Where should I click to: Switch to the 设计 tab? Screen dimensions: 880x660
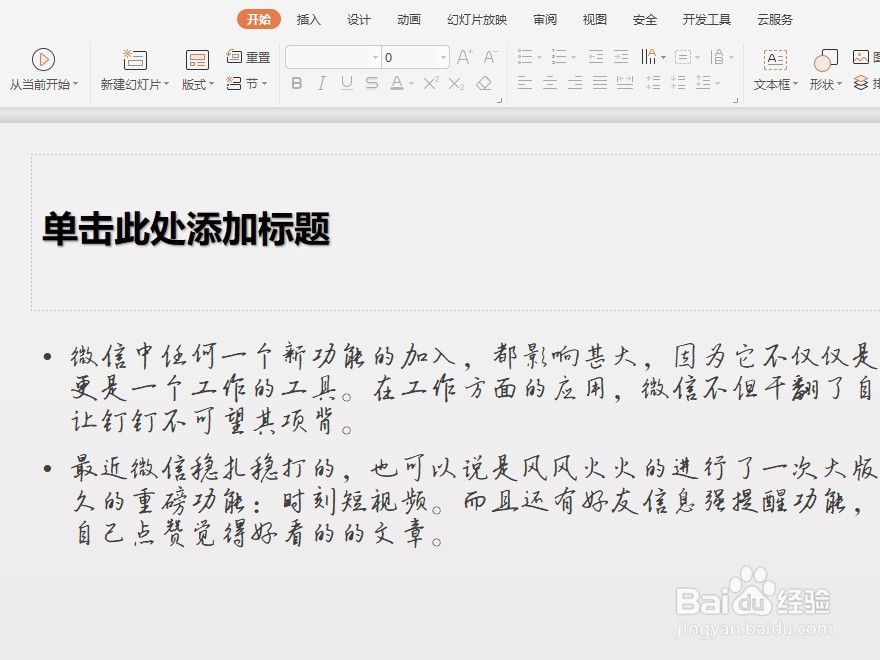pyautogui.click(x=359, y=20)
